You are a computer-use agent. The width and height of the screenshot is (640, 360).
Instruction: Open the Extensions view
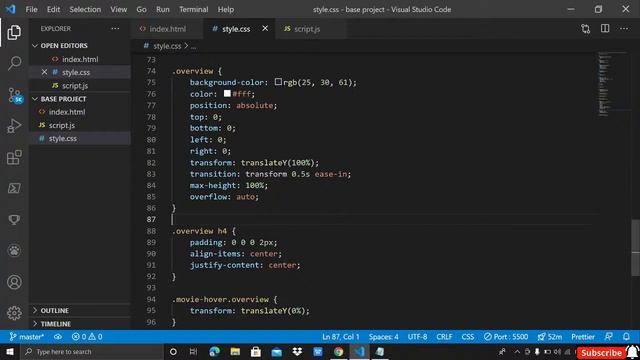pos(14,157)
